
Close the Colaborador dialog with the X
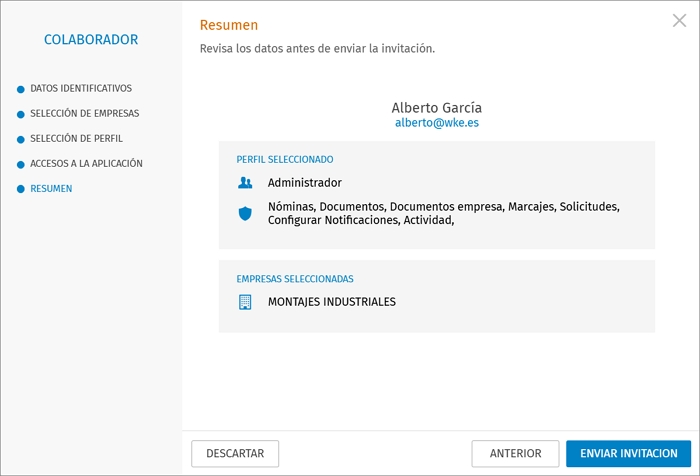click(679, 21)
